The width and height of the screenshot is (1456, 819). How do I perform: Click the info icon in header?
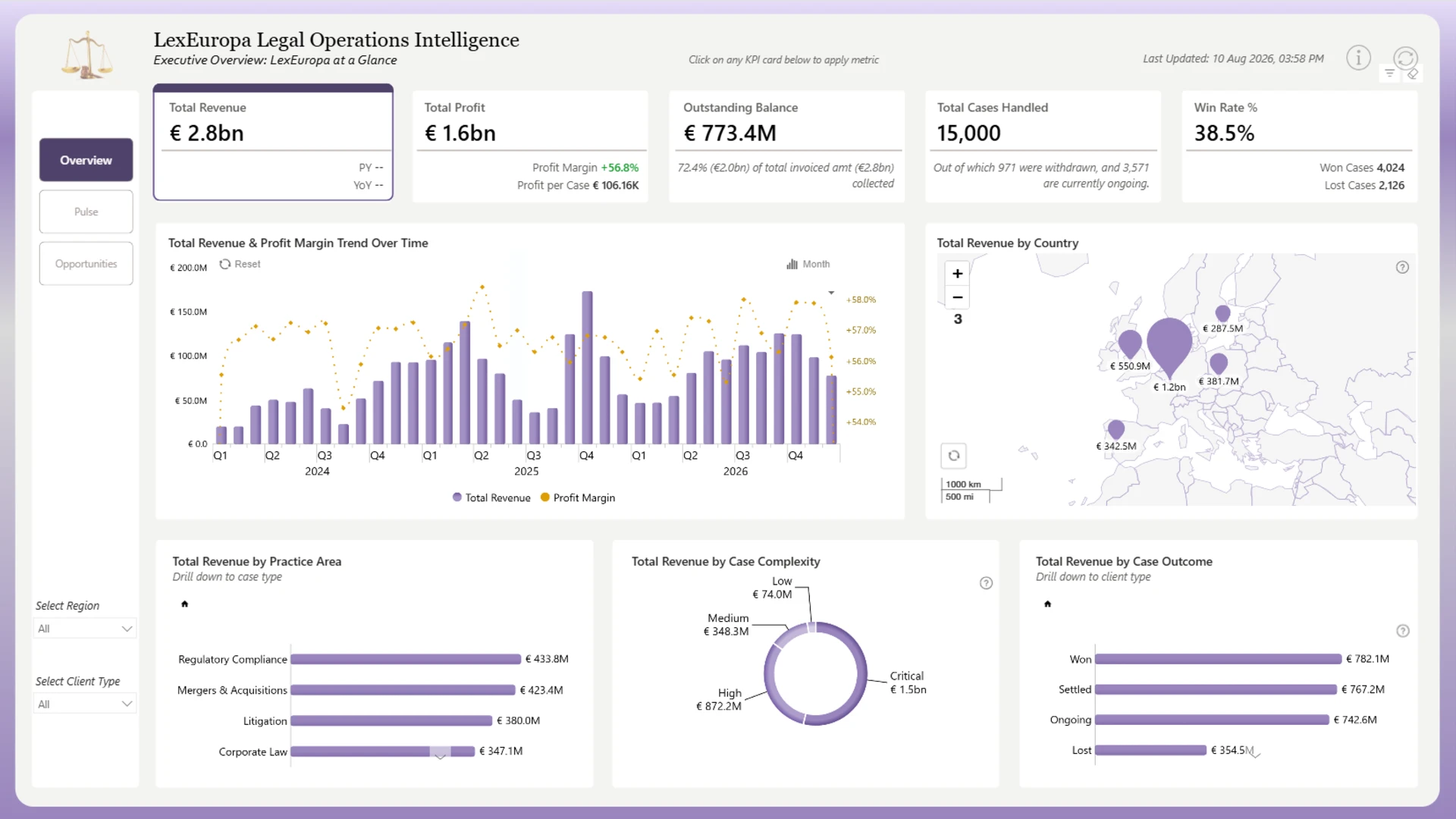click(1358, 58)
